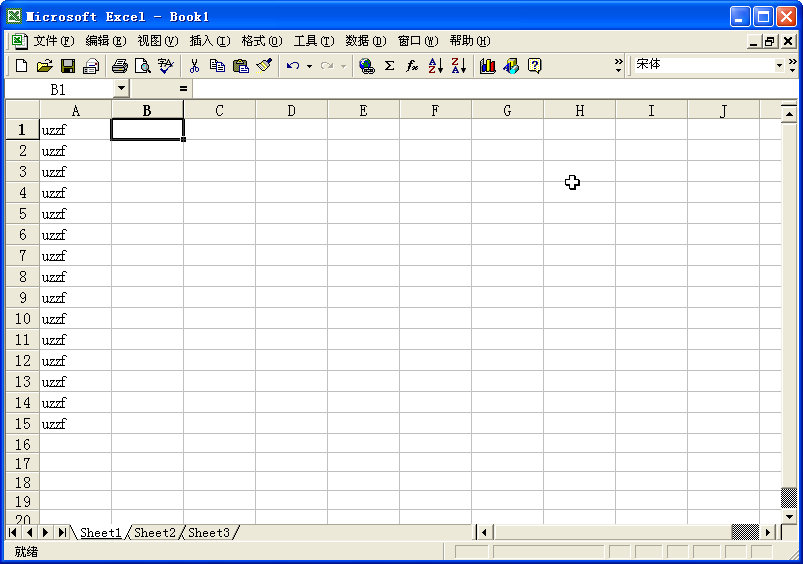Screen dimensions: 803x564
Task: Select the Sheet1 tab
Action: click(x=100, y=533)
